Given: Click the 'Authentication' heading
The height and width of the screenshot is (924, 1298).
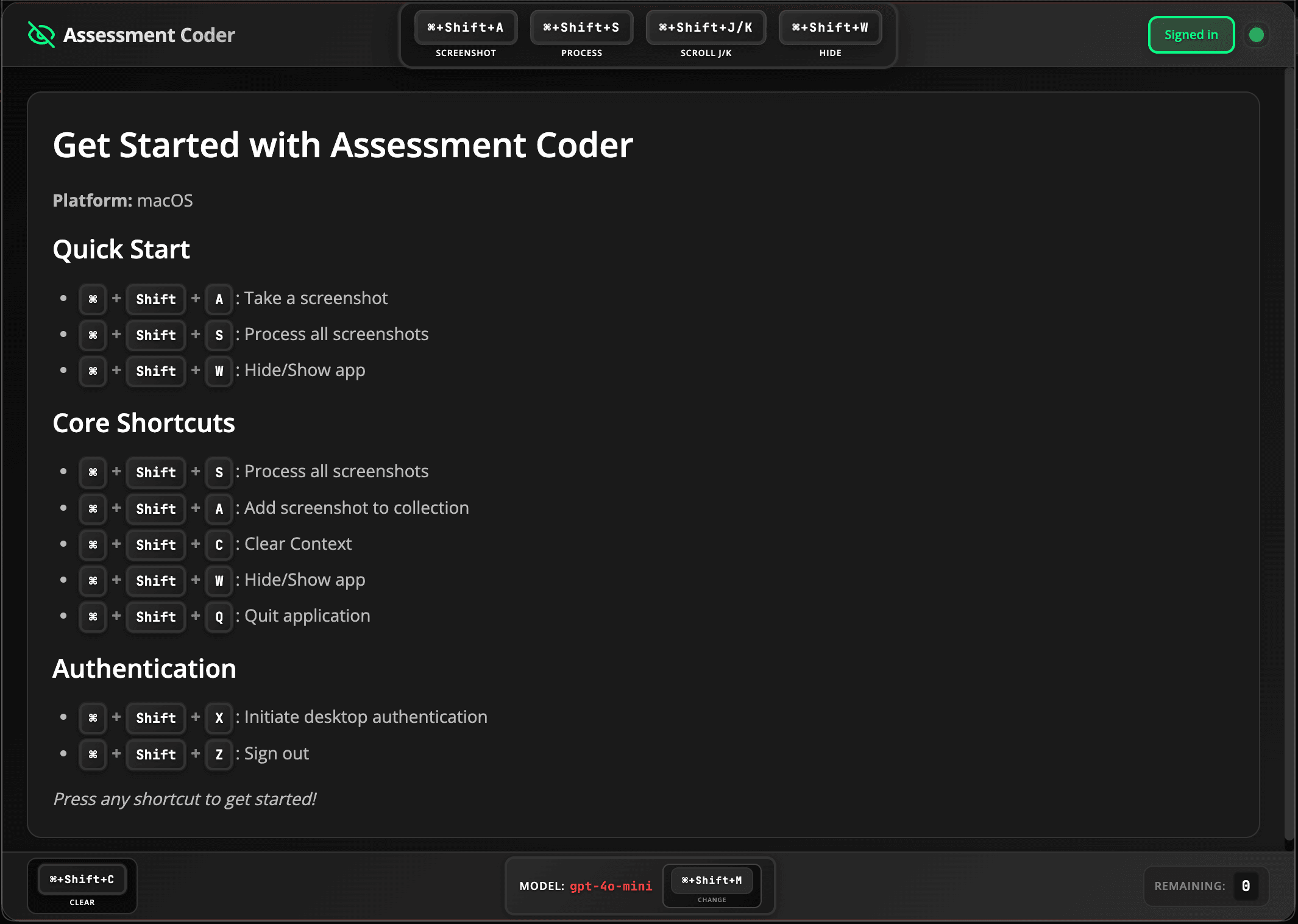Looking at the screenshot, I should (x=144, y=669).
